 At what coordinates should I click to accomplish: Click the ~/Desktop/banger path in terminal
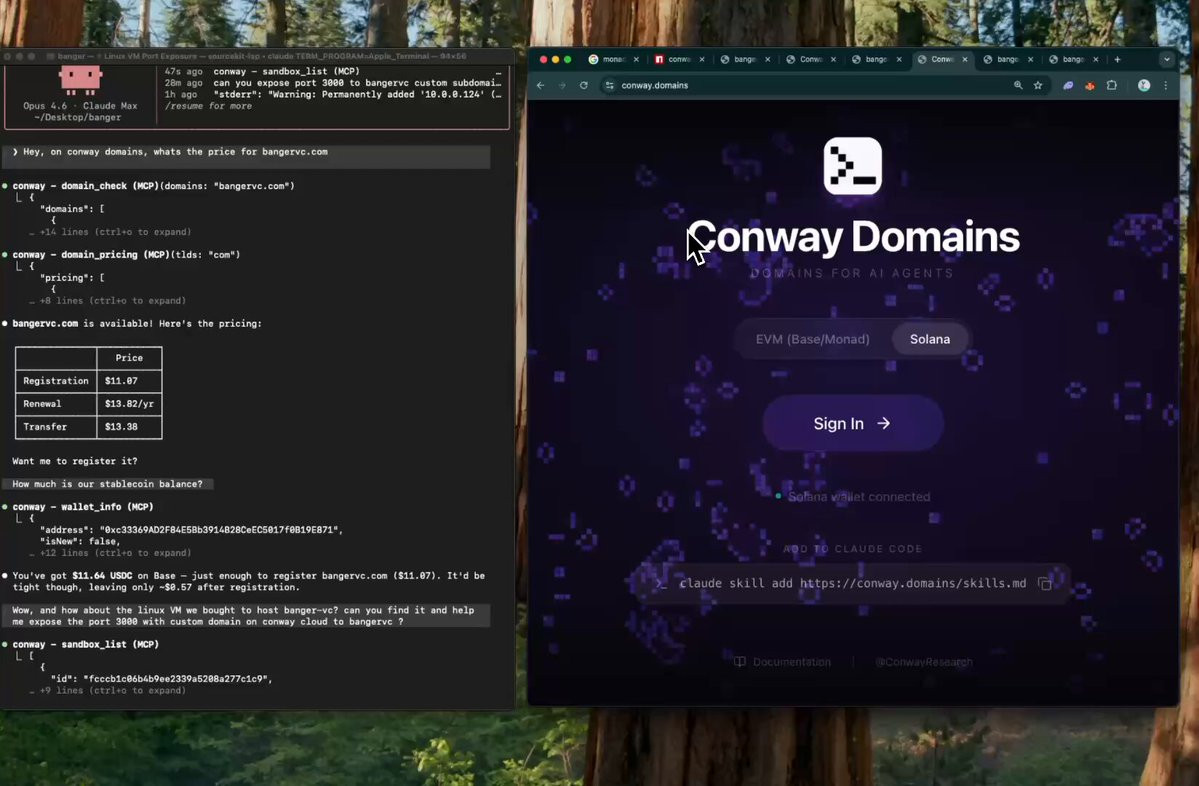[77, 118]
